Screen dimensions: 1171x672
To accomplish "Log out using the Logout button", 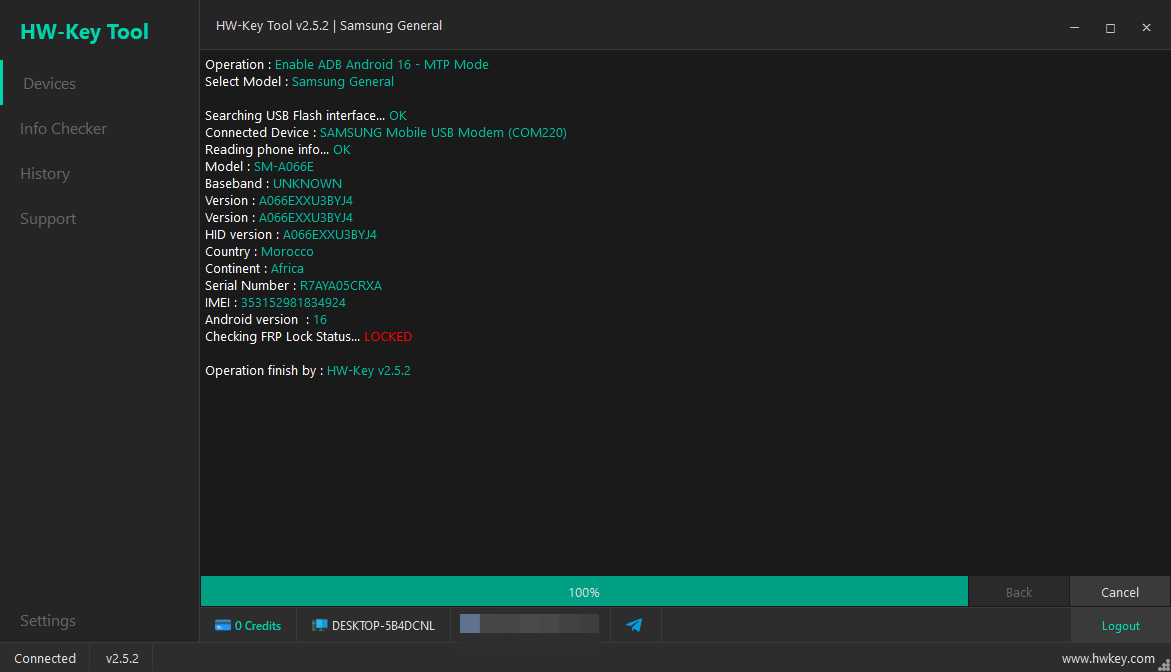I will tap(1120, 626).
